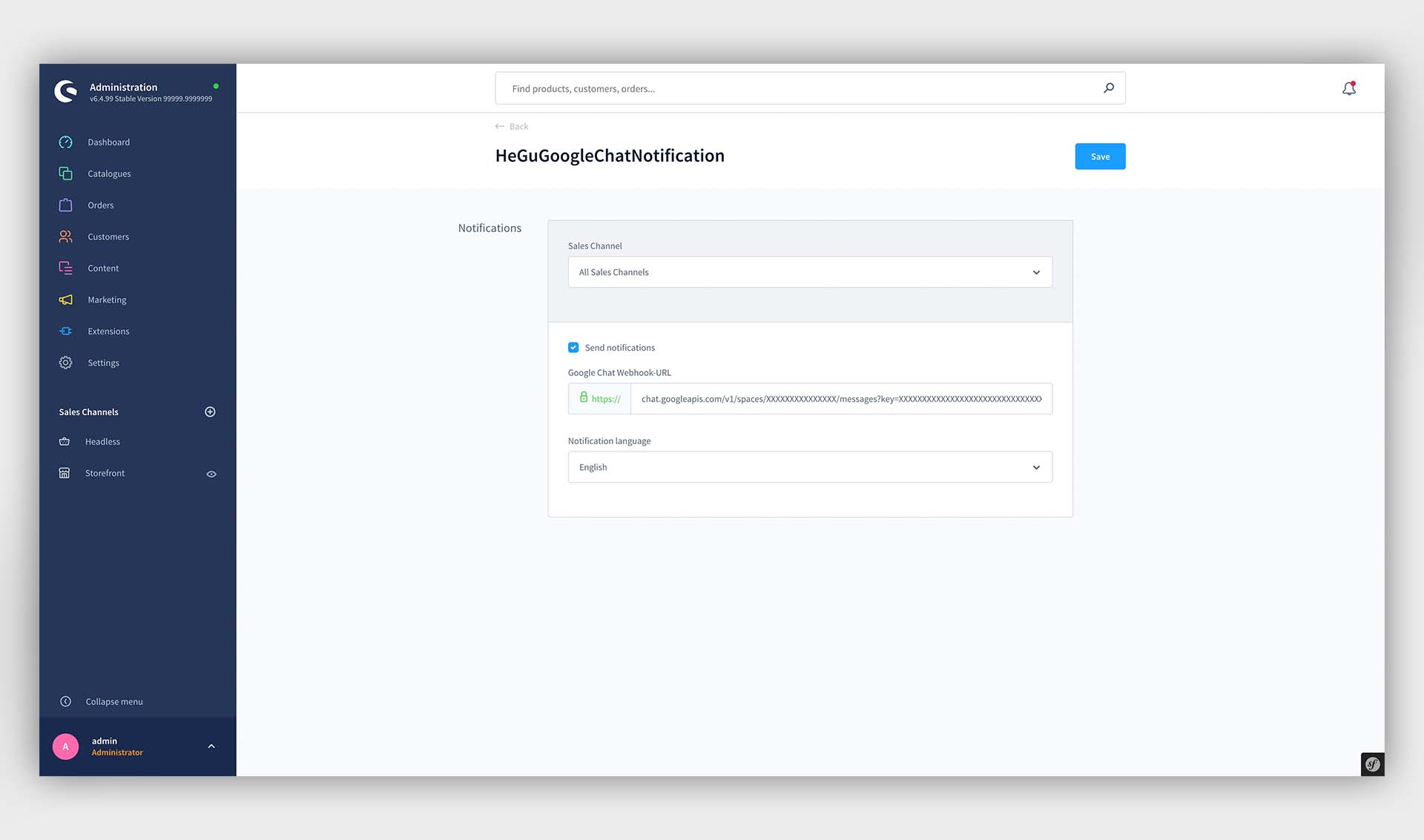The image size is (1424, 840).
Task: Click the version text under Administration
Action: tap(151, 99)
